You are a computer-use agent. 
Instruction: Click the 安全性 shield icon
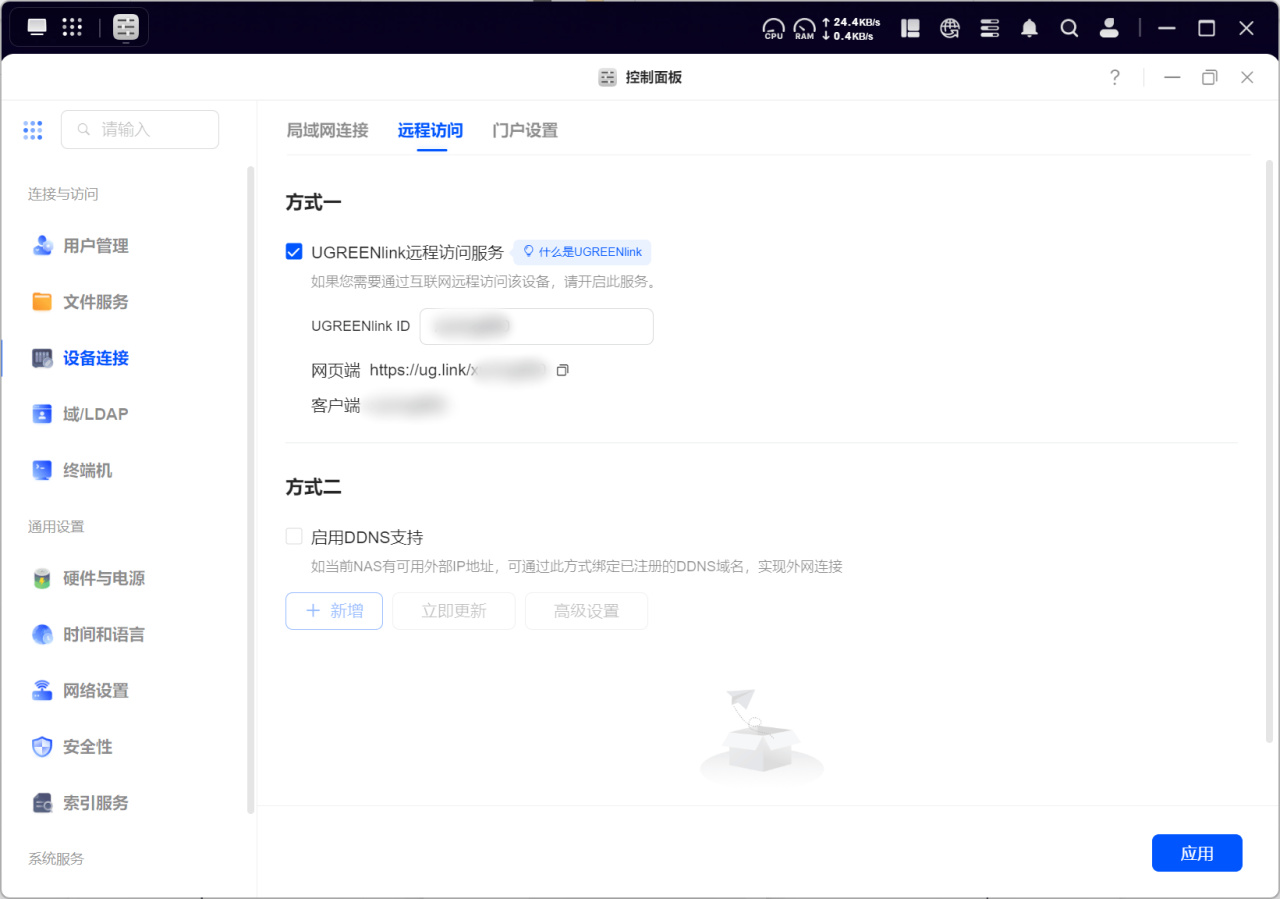coord(42,746)
